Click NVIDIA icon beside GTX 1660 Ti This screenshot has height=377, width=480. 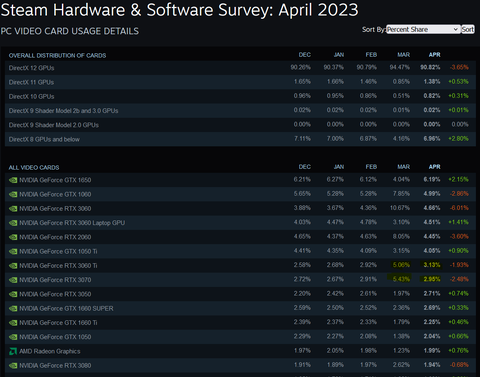pos(13,323)
